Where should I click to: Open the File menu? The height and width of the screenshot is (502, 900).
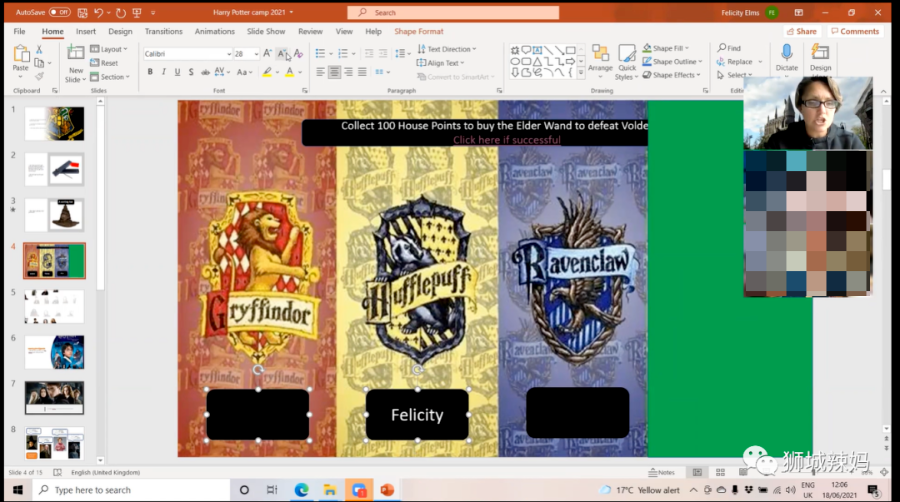click(x=20, y=32)
